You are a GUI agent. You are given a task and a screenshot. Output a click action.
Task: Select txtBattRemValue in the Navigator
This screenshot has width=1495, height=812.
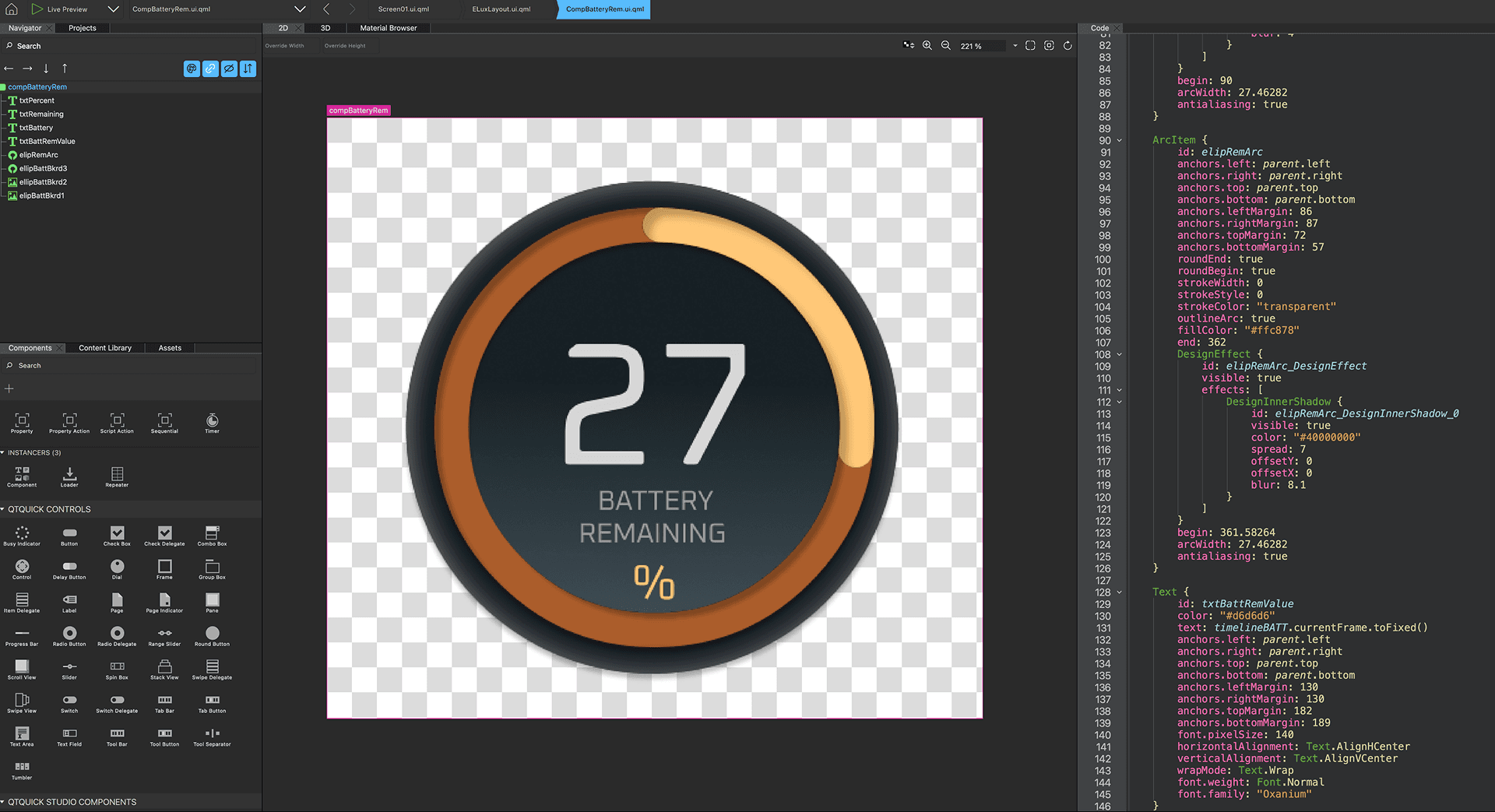coord(47,141)
